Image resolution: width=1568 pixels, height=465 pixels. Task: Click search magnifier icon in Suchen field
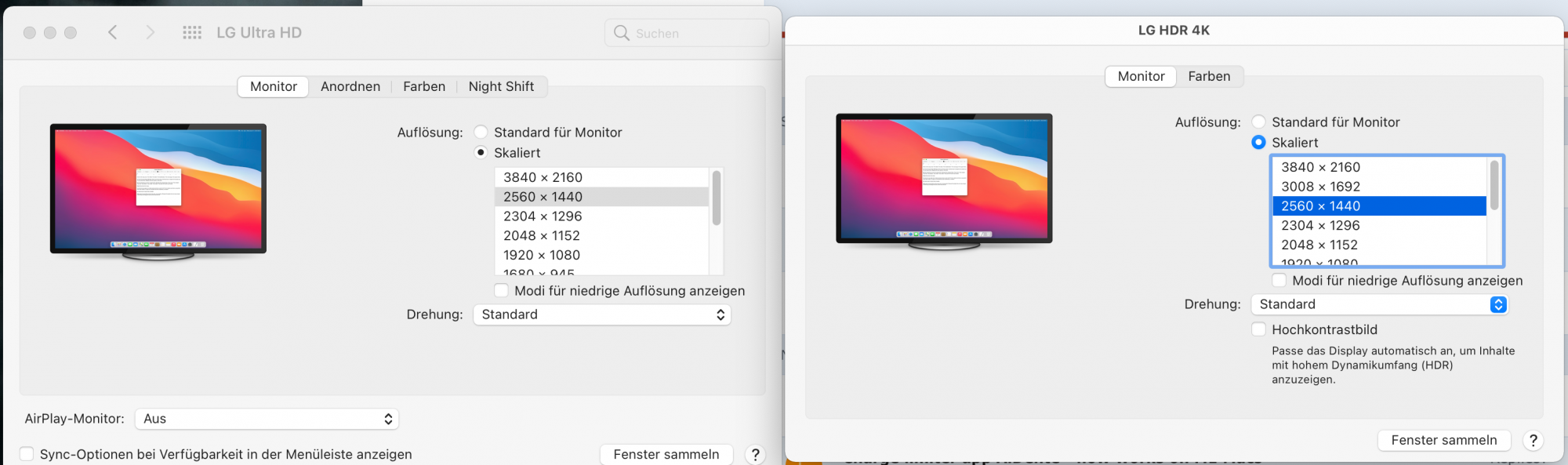coord(622,33)
